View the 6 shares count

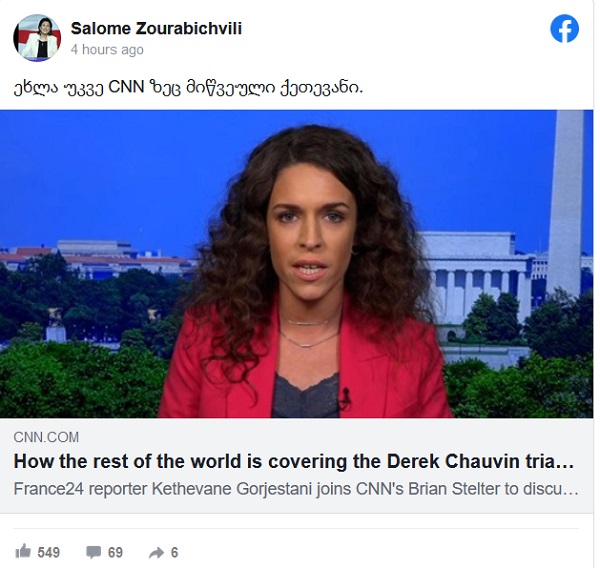(x=174, y=552)
